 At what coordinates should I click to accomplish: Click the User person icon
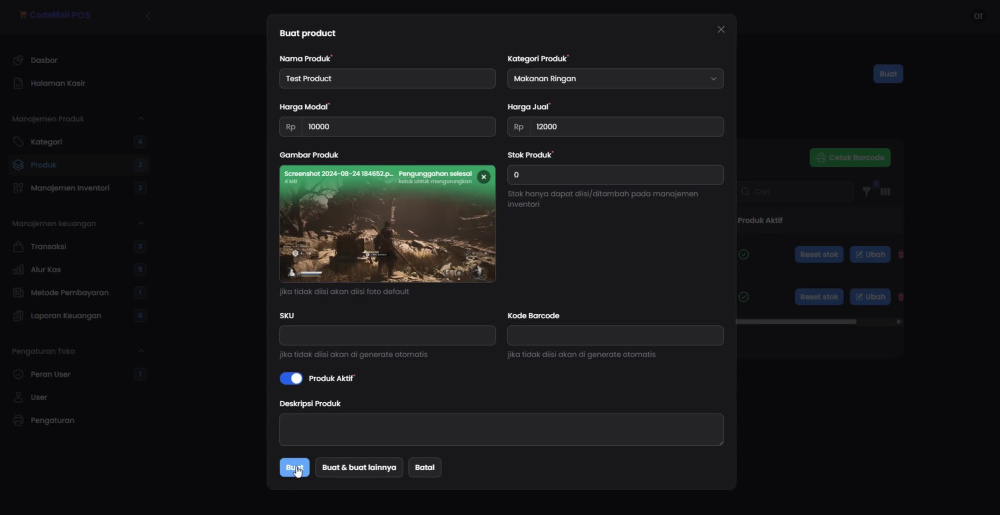coord(18,396)
